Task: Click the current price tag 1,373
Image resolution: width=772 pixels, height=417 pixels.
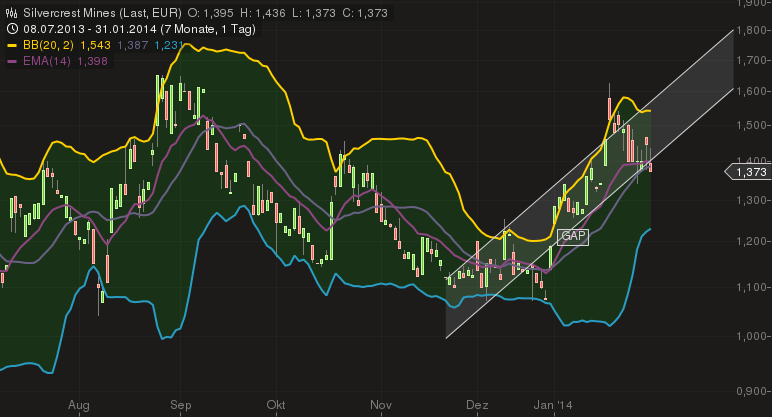Action: 750,173
